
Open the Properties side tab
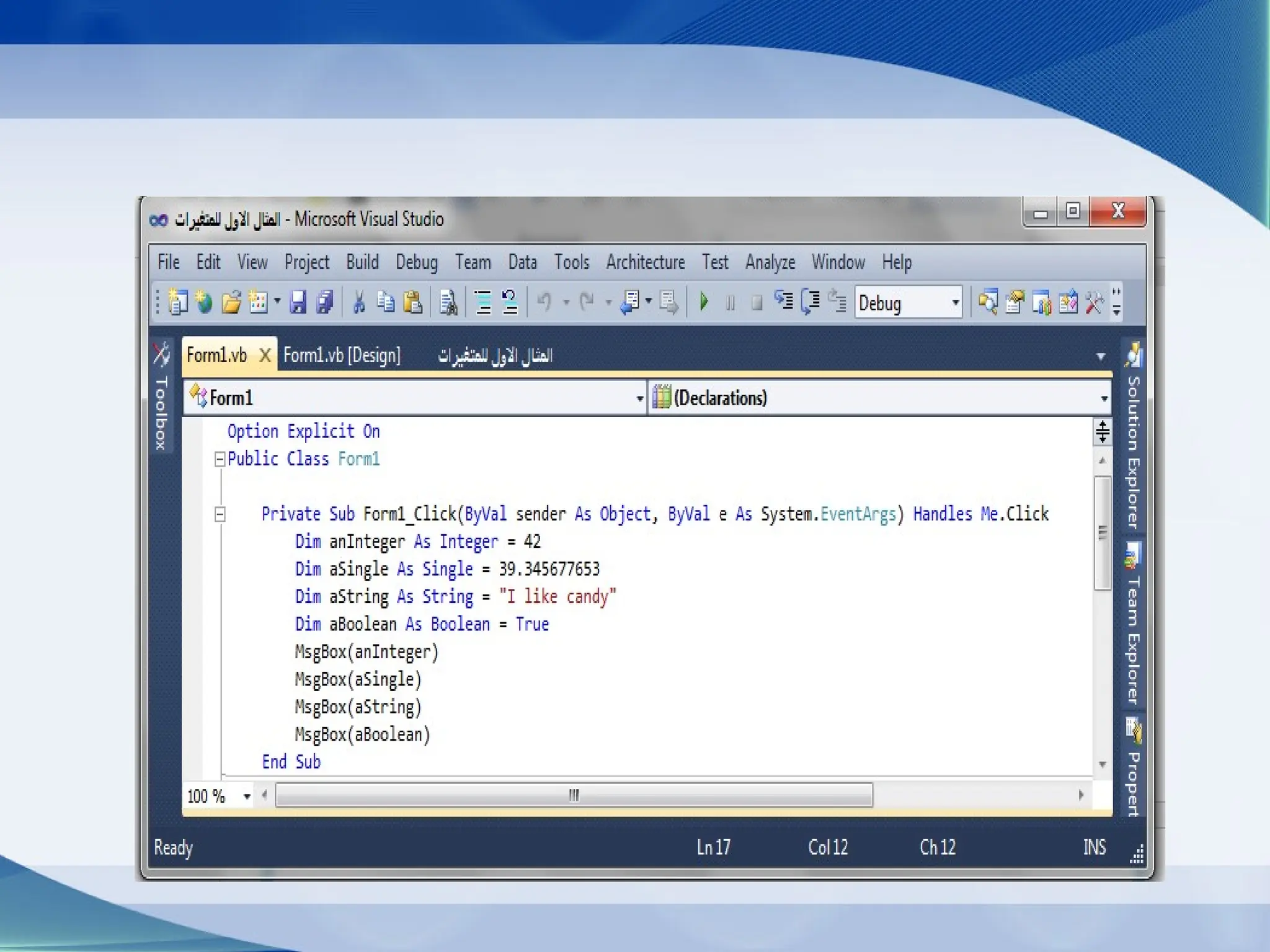click(x=1134, y=766)
